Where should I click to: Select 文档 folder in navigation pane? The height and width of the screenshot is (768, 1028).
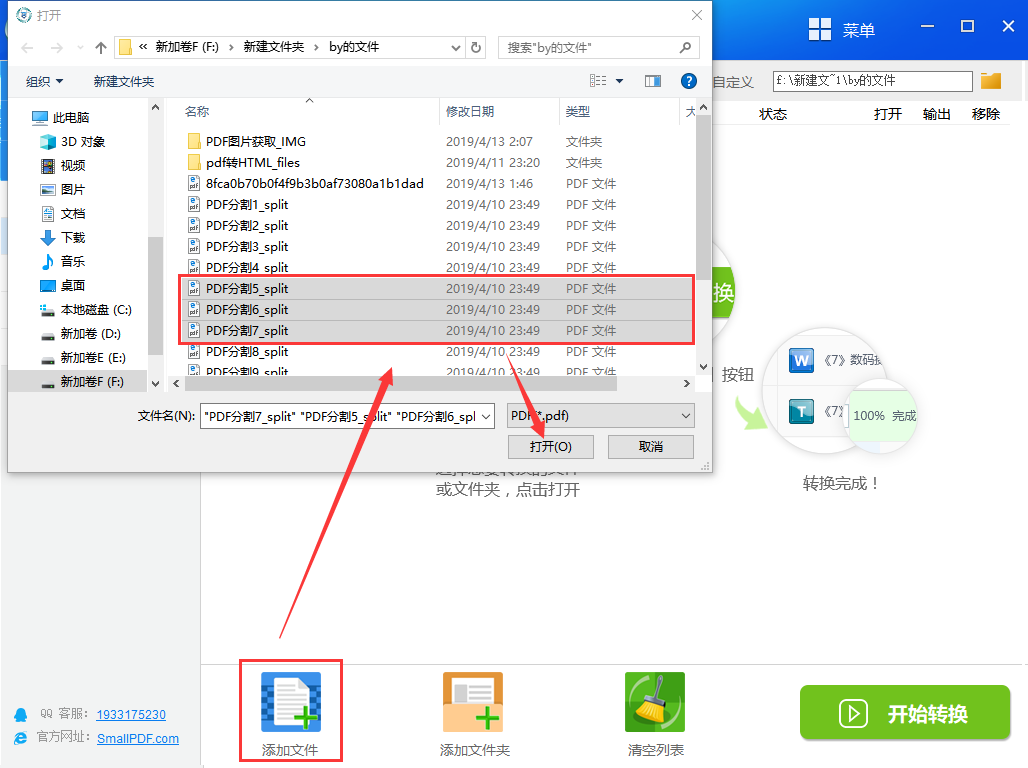pyautogui.click(x=63, y=213)
